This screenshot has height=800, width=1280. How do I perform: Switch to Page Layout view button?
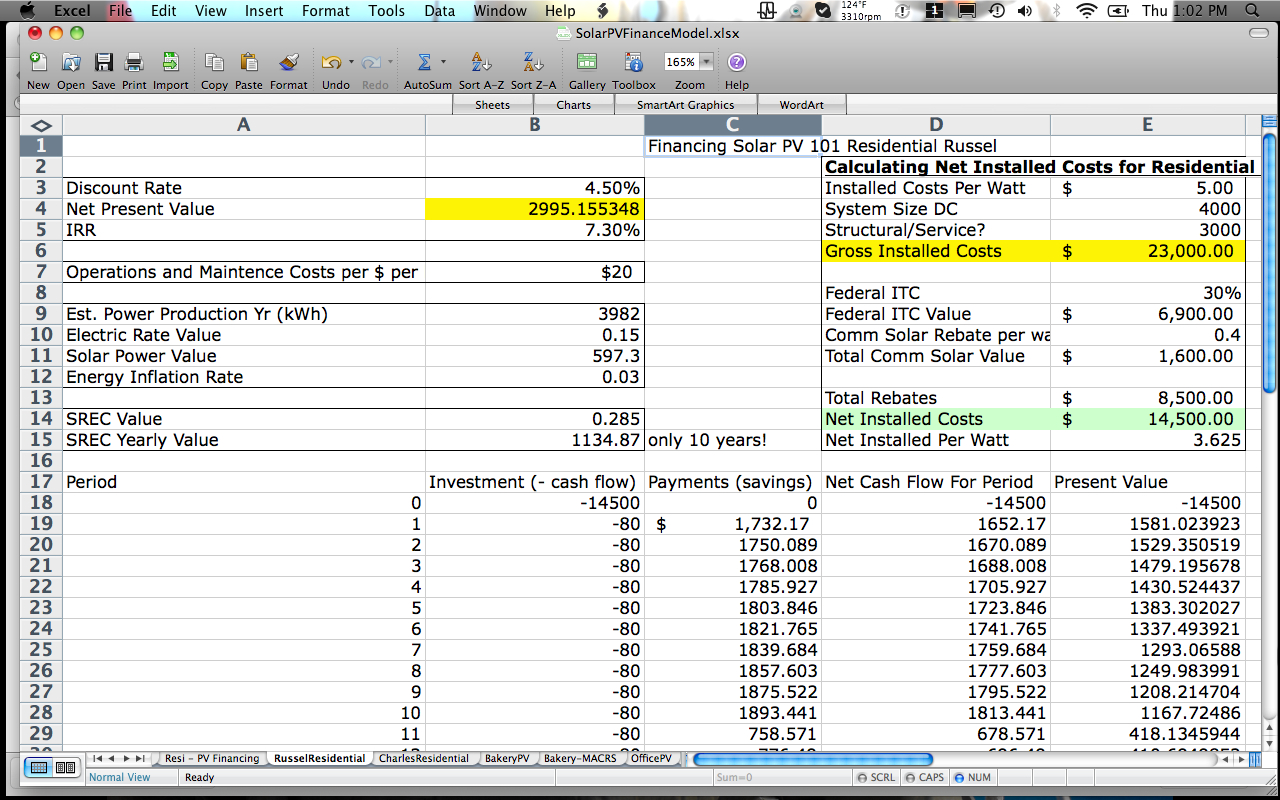coord(65,767)
